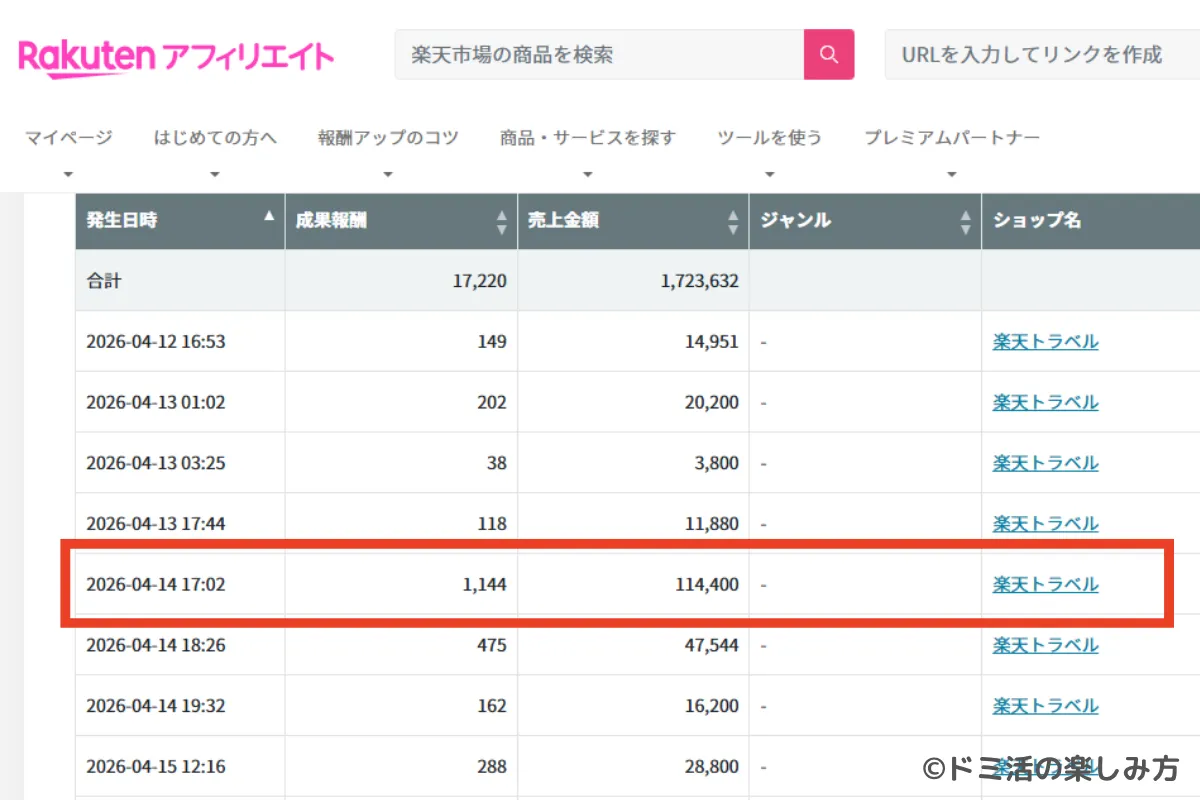The height and width of the screenshot is (800, 1200).
Task: Sort by 発生日時 using its arrow
Action: click(269, 216)
